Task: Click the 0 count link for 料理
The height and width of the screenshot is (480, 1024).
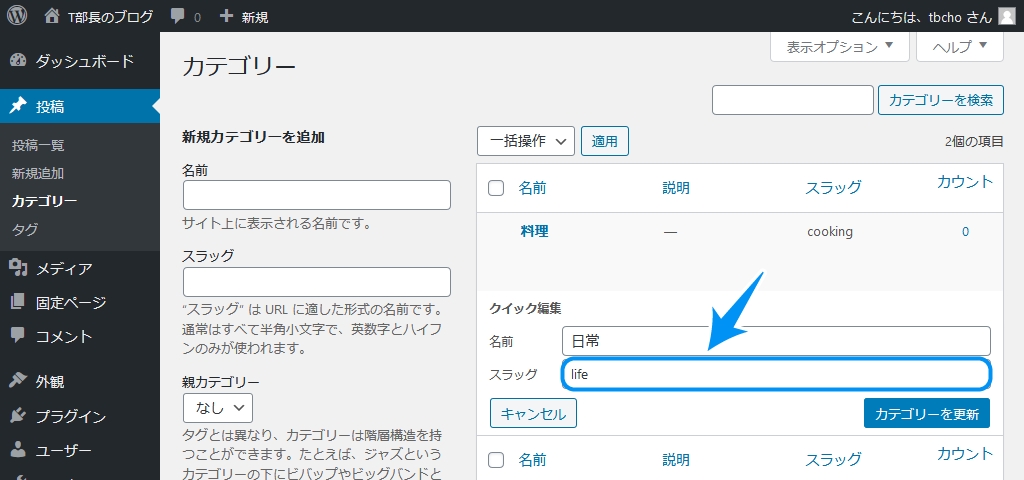Action: pos(965,231)
